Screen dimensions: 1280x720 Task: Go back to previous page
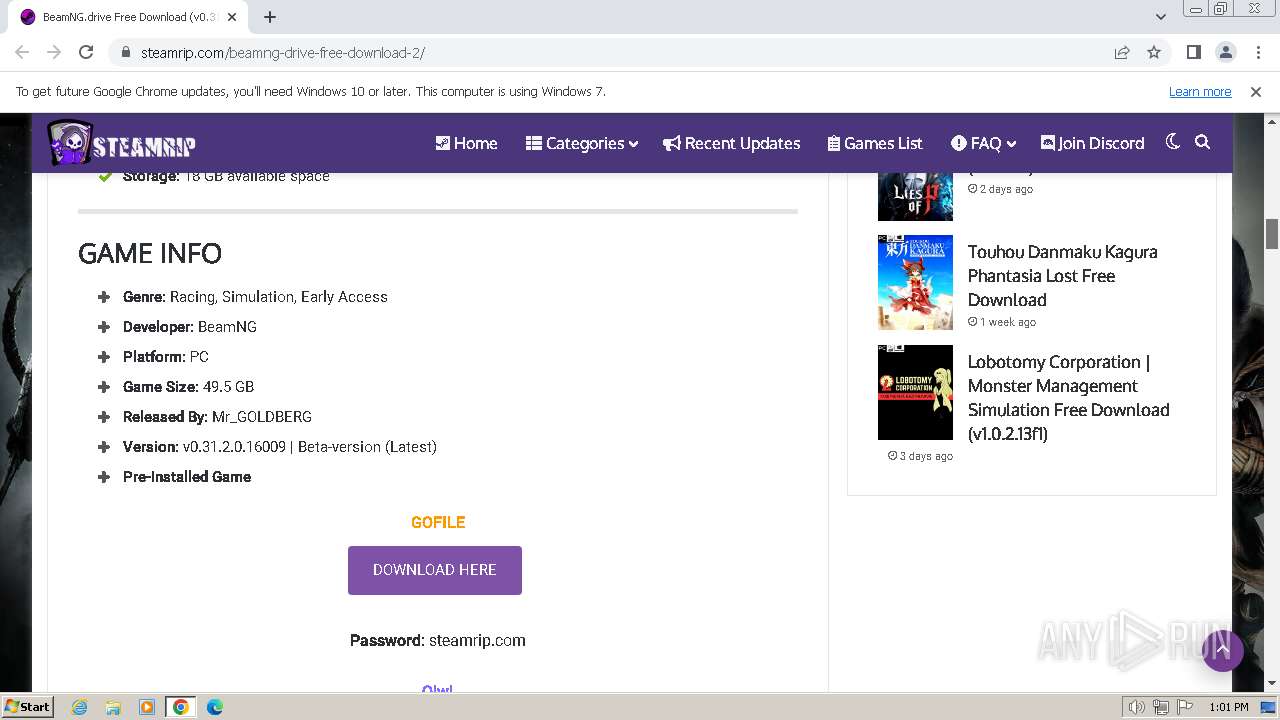tap(22, 52)
